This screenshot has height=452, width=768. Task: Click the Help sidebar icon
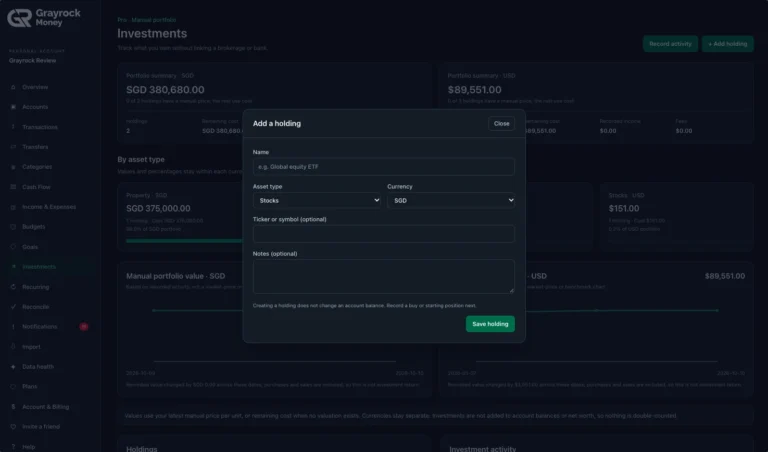[x=13, y=447]
